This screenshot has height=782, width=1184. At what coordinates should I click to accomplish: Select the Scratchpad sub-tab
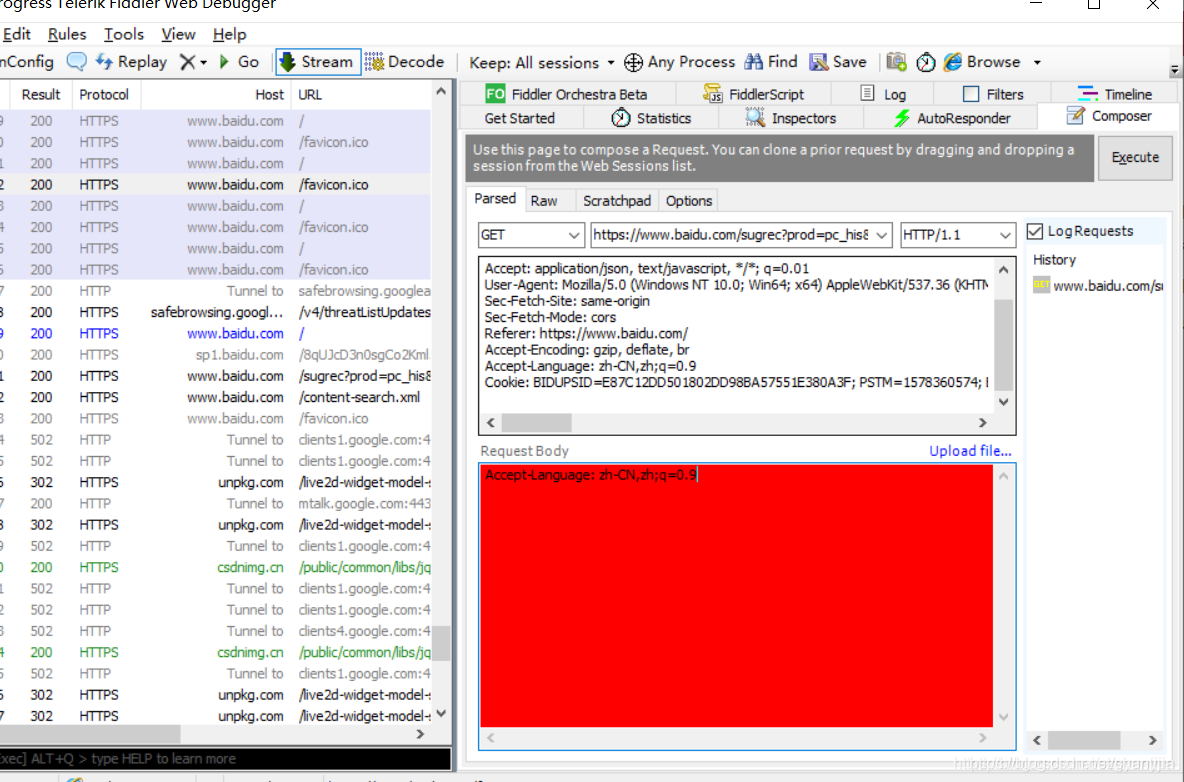617,201
